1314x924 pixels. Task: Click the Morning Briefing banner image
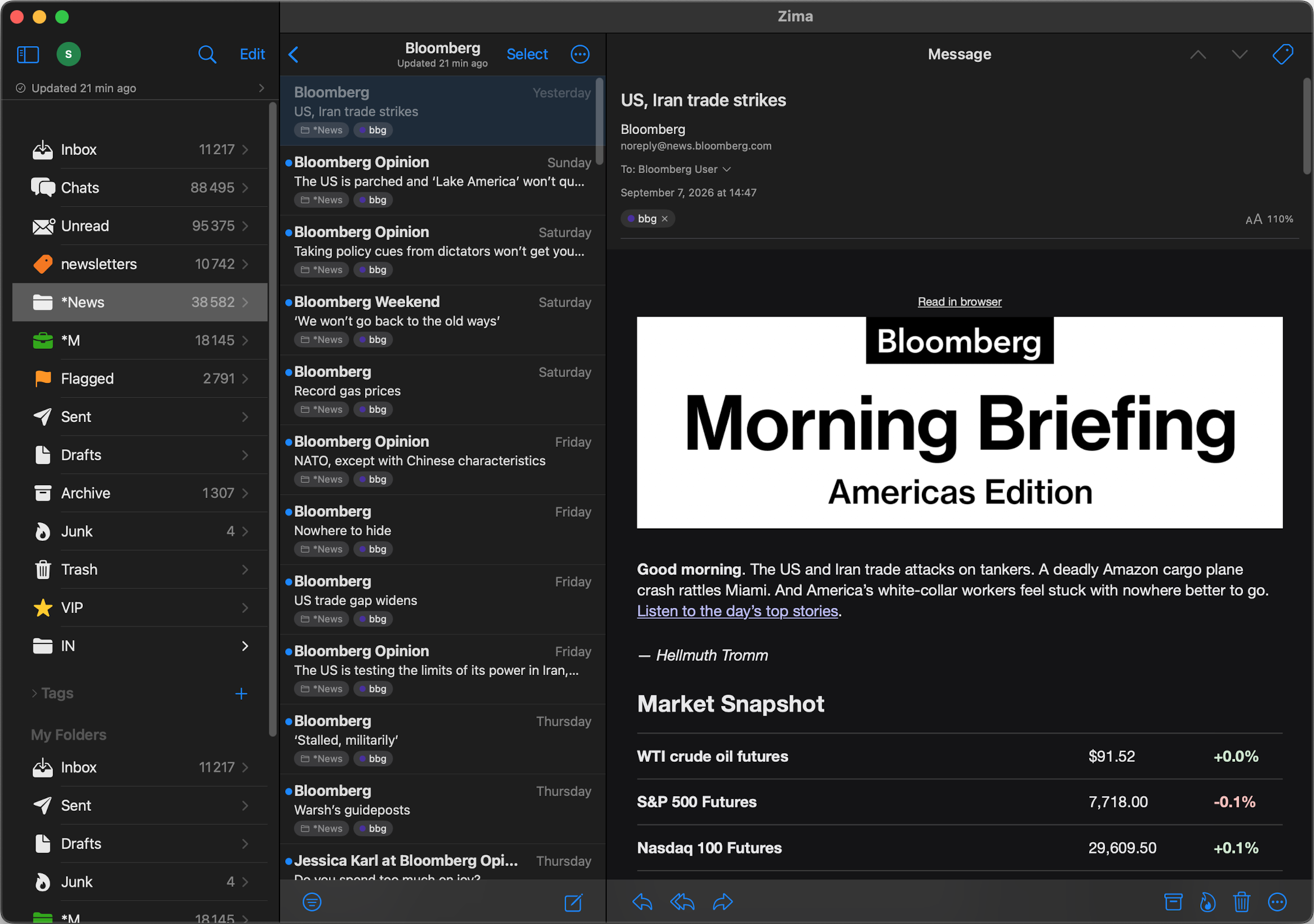(959, 423)
